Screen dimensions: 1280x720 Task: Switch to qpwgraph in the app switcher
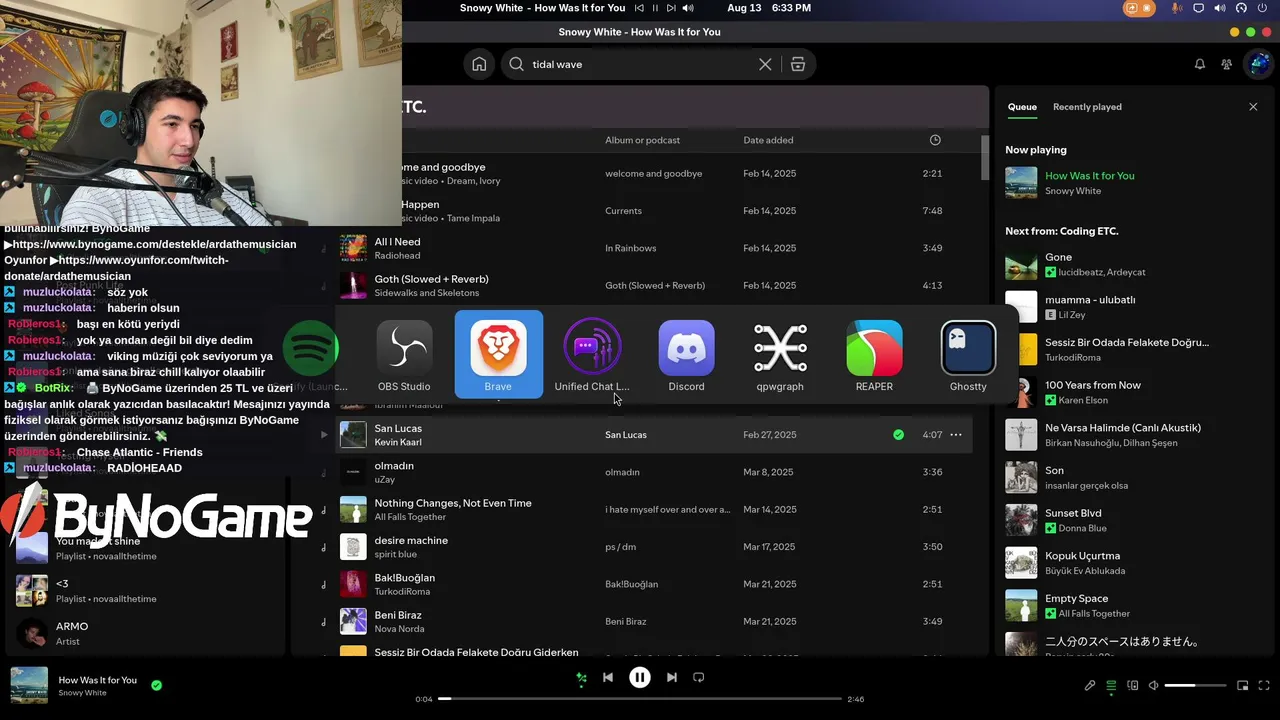[780, 355]
